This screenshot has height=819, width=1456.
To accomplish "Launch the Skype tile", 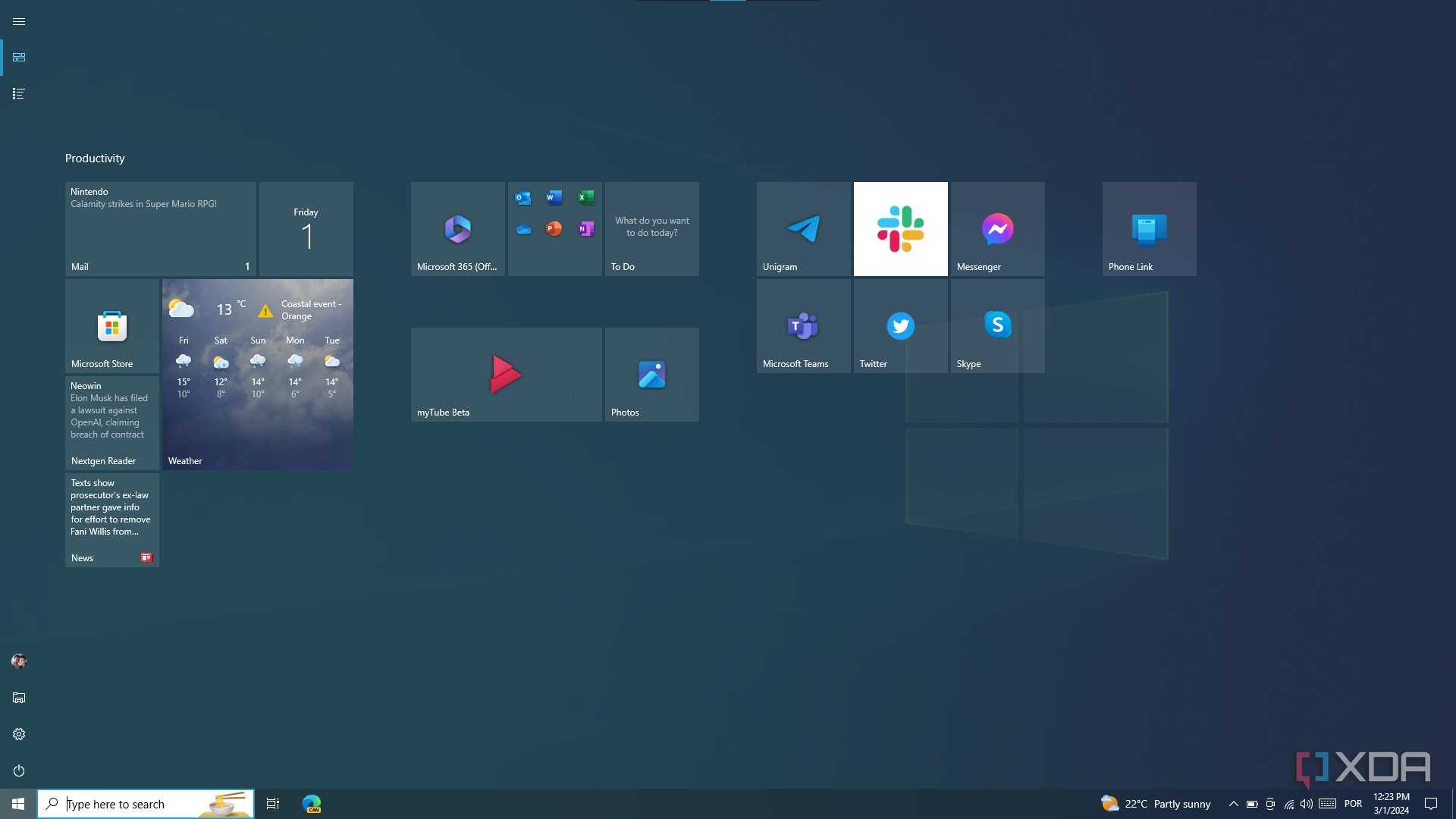I will [x=997, y=326].
